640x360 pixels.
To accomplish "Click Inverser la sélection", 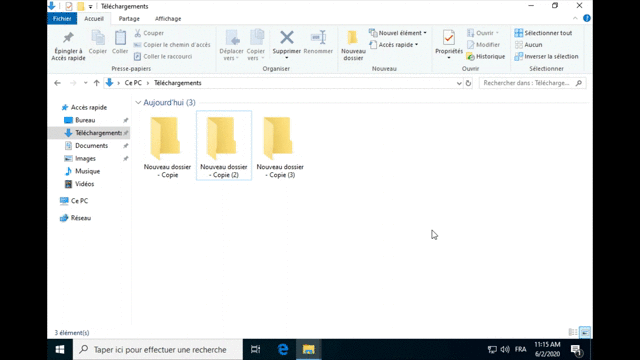I will pos(547,56).
